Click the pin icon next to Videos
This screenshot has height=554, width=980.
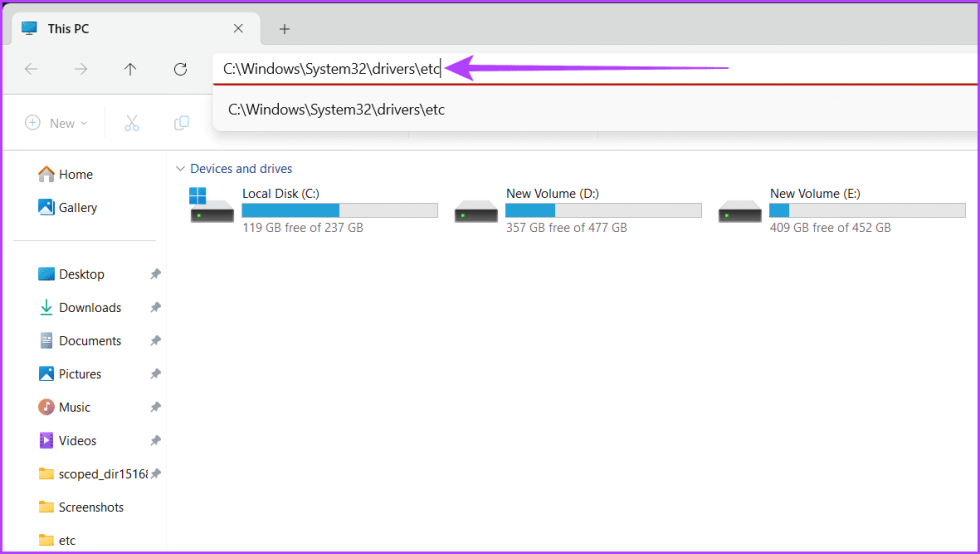point(156,440)
